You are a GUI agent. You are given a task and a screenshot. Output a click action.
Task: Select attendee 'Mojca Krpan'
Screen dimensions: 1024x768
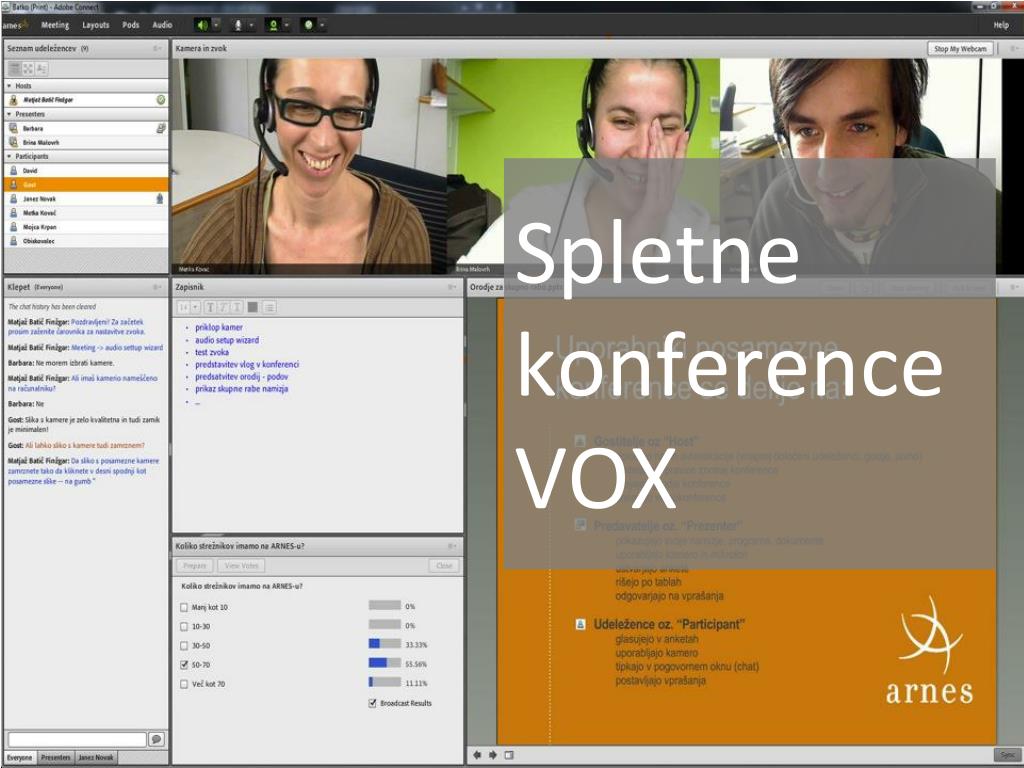pos(86,227)
